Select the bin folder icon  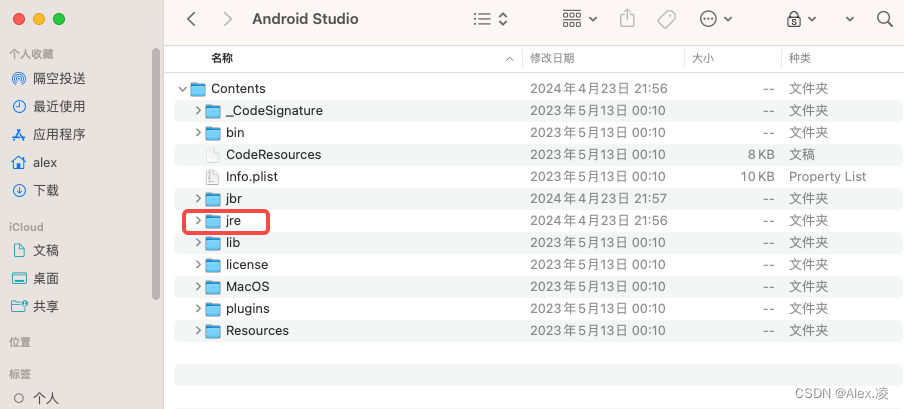click(x=213, y=133)
